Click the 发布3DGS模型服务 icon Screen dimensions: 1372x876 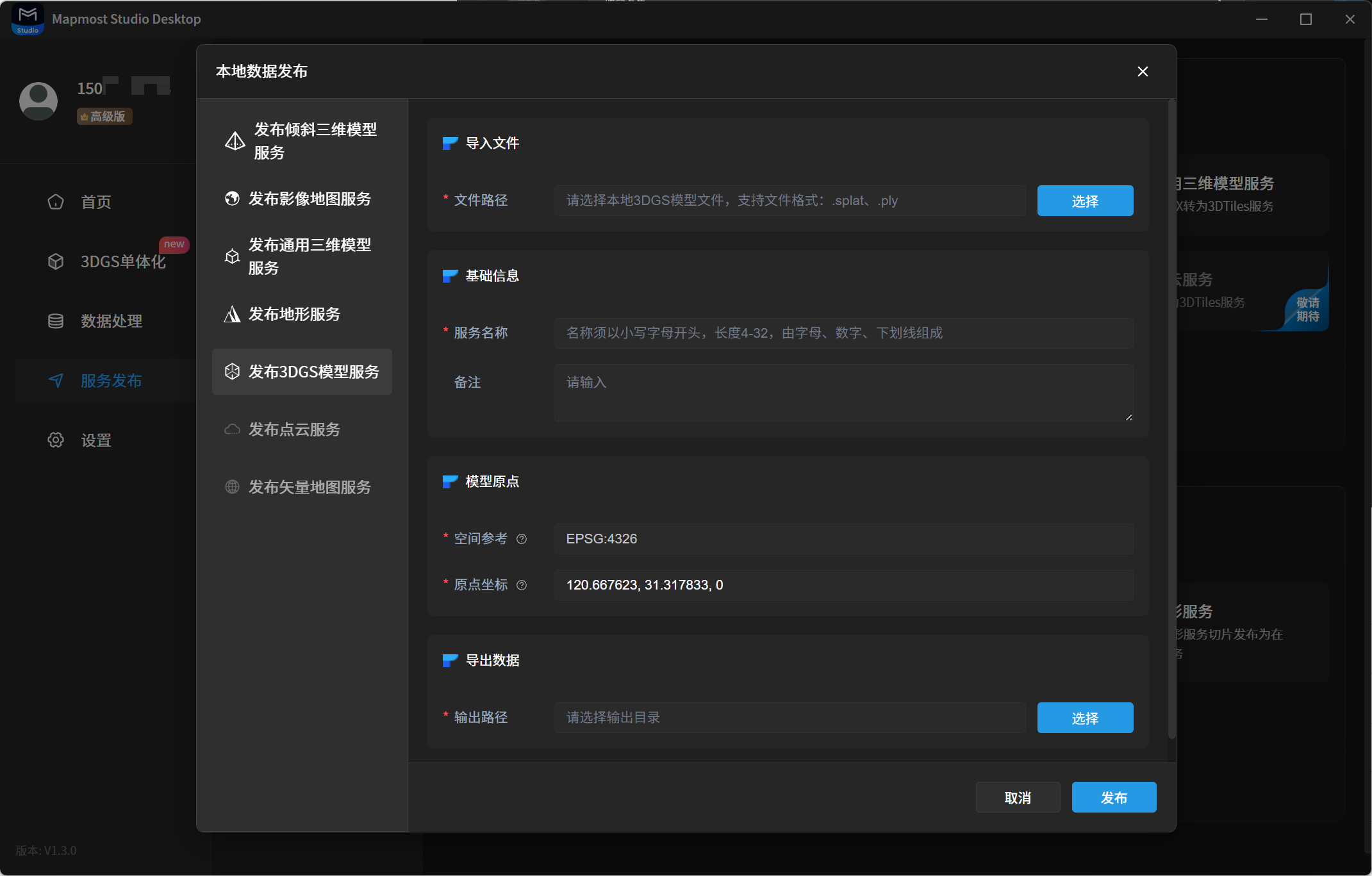(232, 372)
